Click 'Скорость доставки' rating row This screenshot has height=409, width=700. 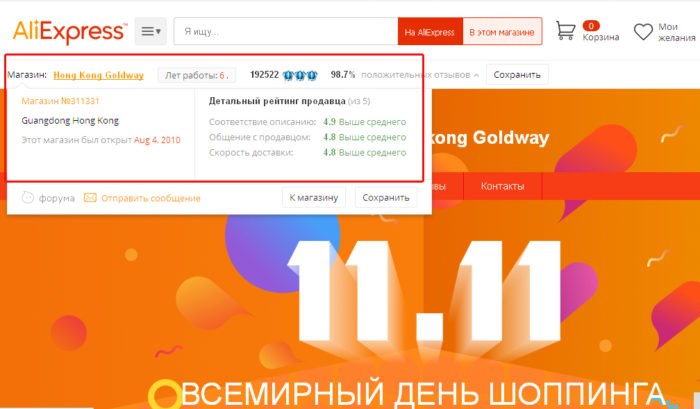click(x=308, y=152)
